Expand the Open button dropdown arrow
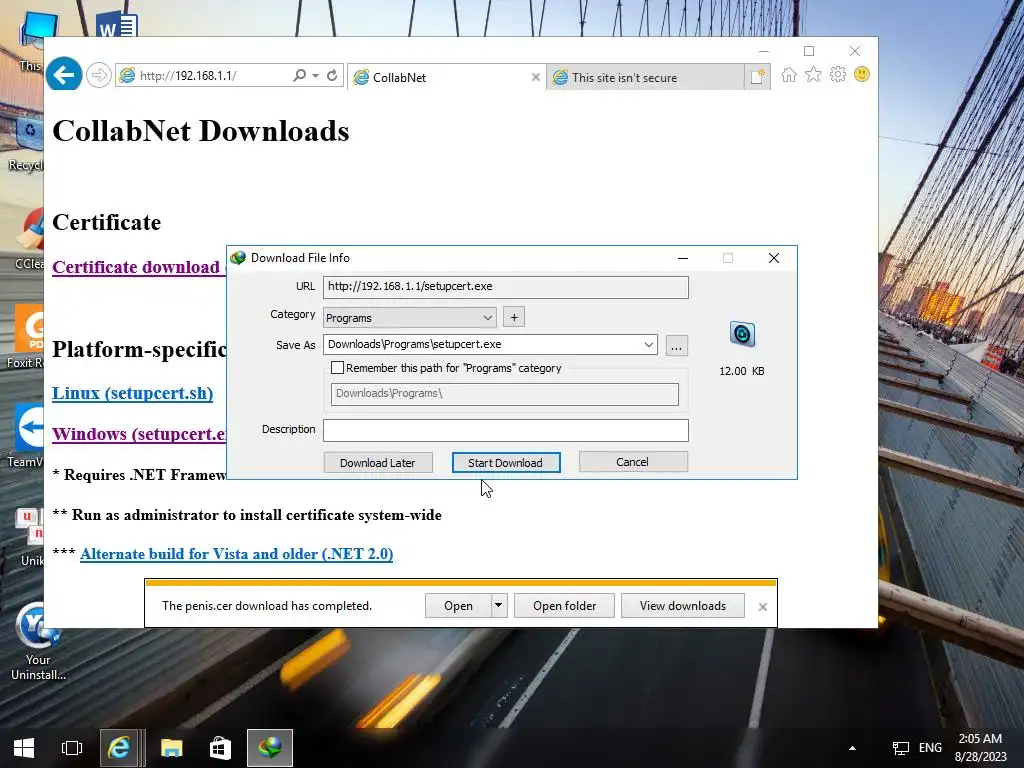The height and width of the screenshot is (768, 1024). (498, 605)
